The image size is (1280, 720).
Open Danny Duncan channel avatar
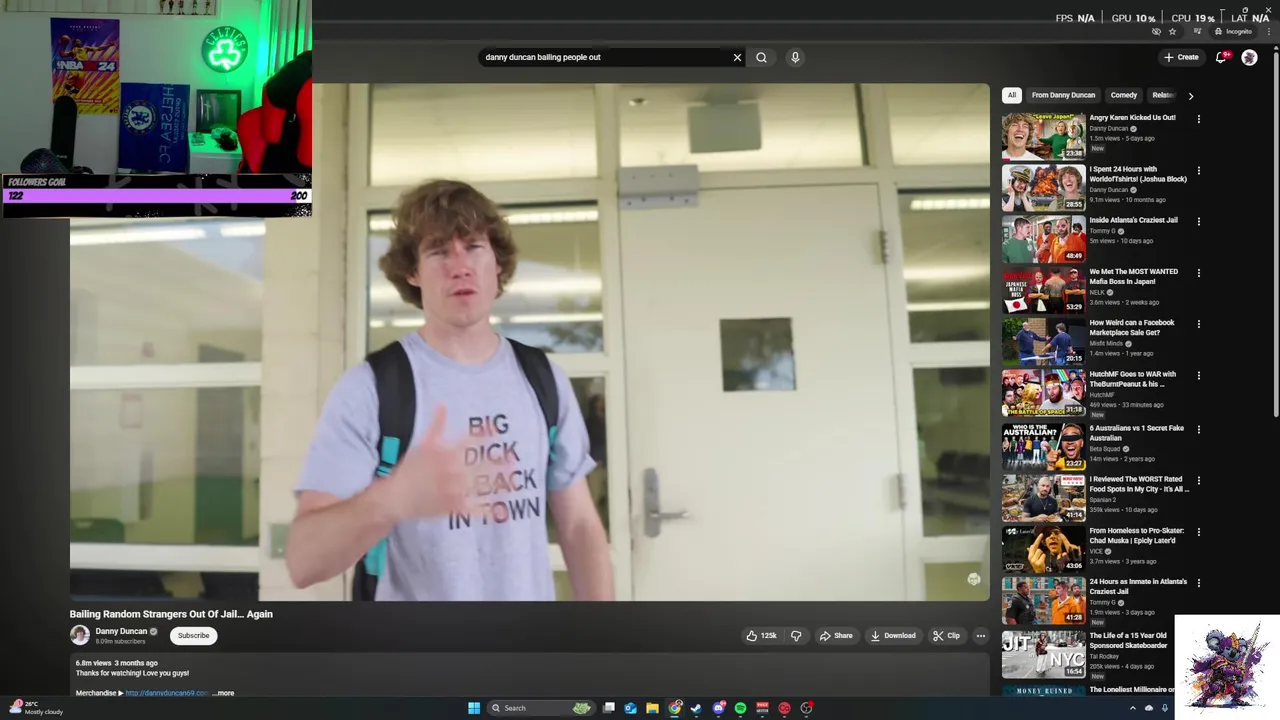pyautogui.click(x=80, y=635)
